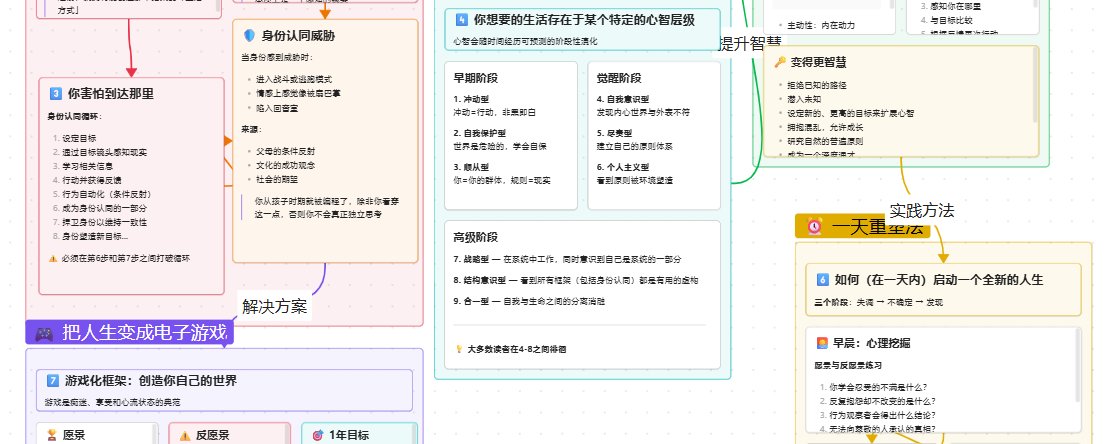Click bullet 进入战斗或逃跑模式
Image resolution: width=1110 pixels, height=444 pixels.
click(x=294, y=79)
